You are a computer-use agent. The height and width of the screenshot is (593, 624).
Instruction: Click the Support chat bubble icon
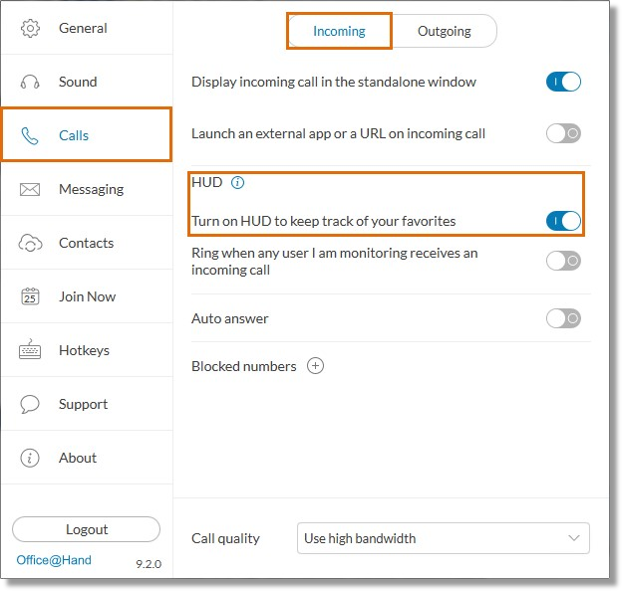(30, 404)
